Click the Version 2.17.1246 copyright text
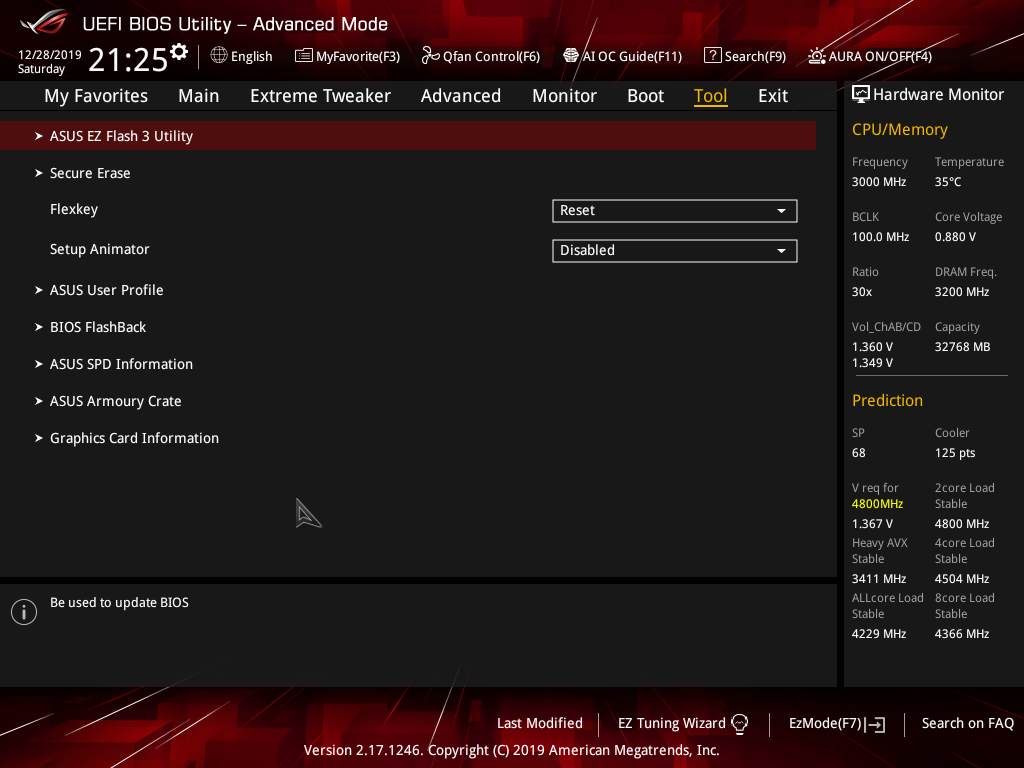1024x768 pixels. [x=511, y=750]
